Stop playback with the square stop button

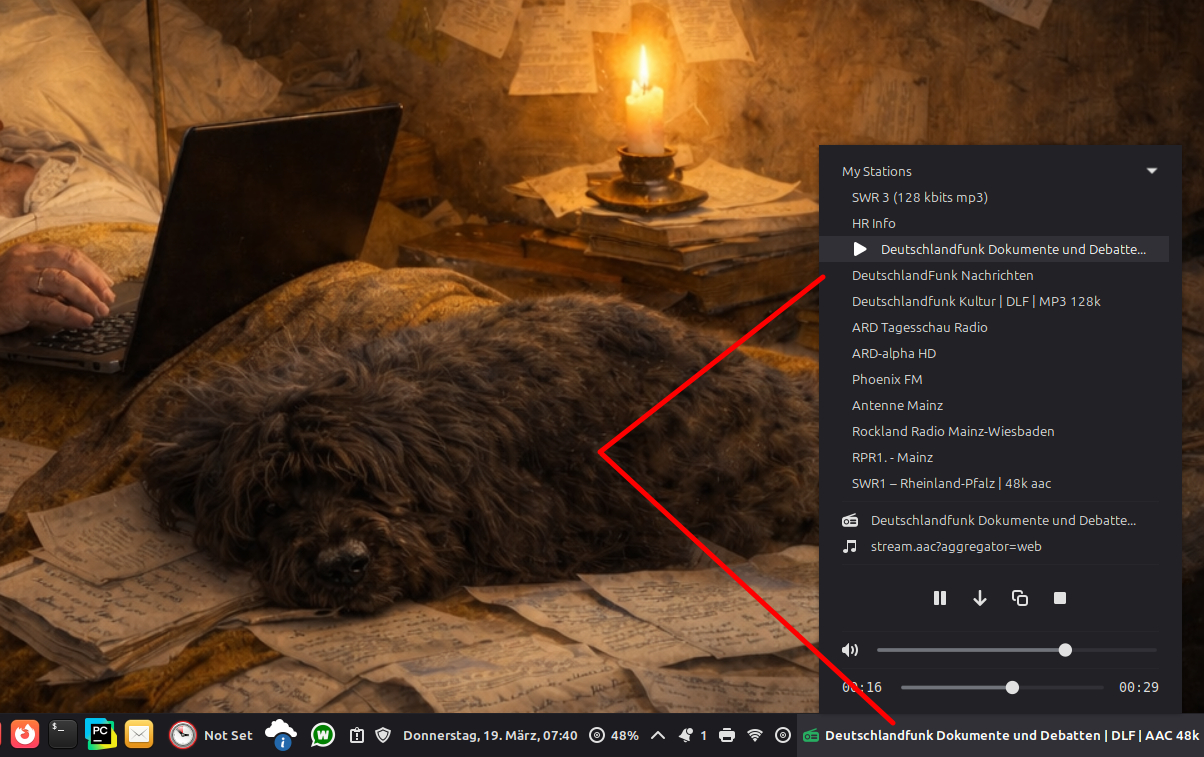[x=1060, y=598]
